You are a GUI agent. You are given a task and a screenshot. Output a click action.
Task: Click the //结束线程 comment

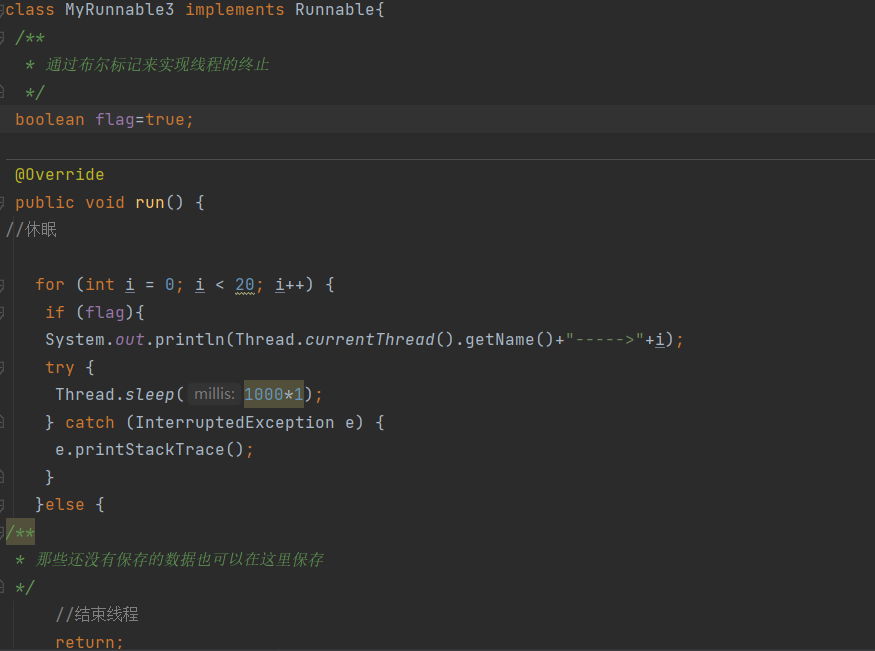coord(97,615)
